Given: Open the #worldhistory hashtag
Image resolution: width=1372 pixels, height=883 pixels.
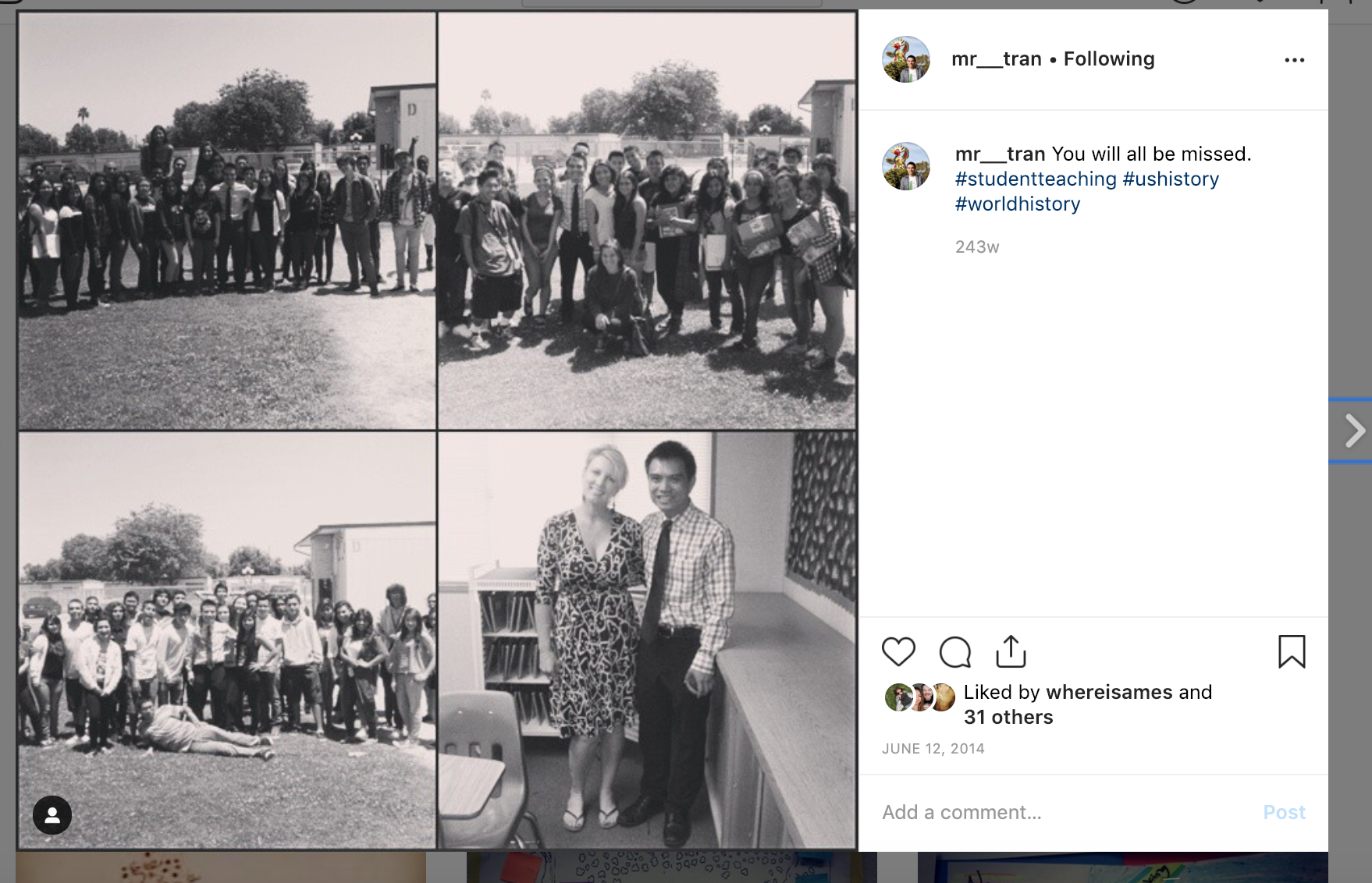Looking at the screenshot, I should [1018, 204].
